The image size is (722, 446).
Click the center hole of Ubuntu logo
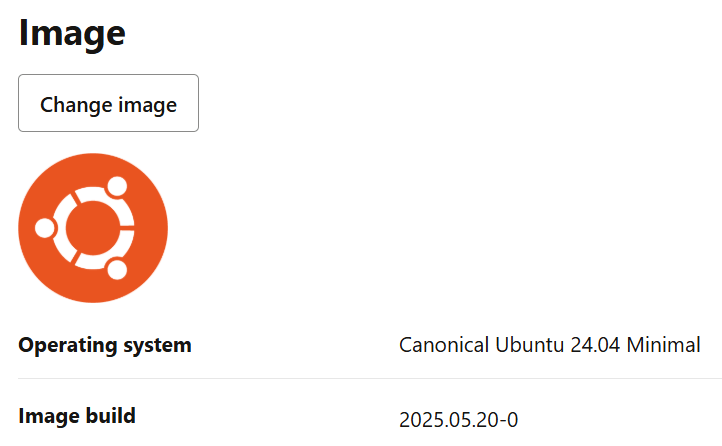tap(93, 228)
